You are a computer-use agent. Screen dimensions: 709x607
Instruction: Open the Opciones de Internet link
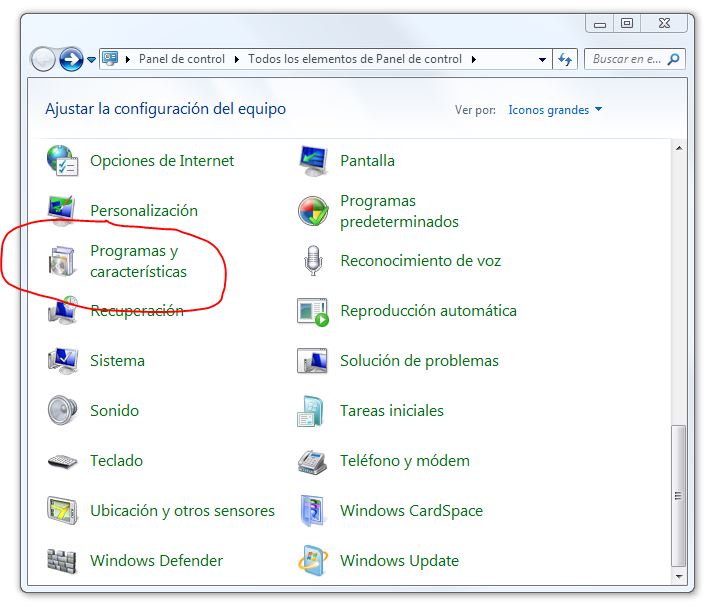162,161
